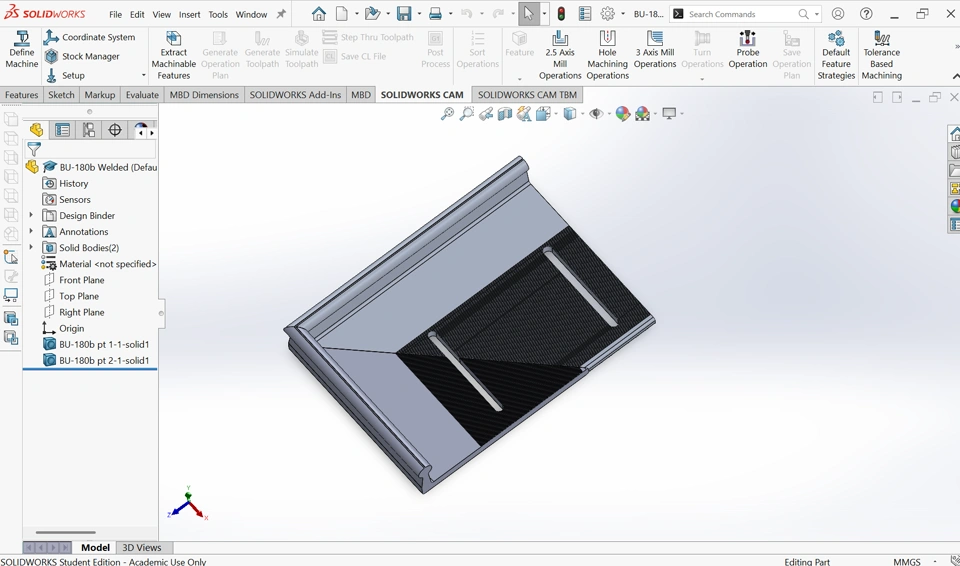Open the Insert menu
Screen dimensions: 960x566
189,14
